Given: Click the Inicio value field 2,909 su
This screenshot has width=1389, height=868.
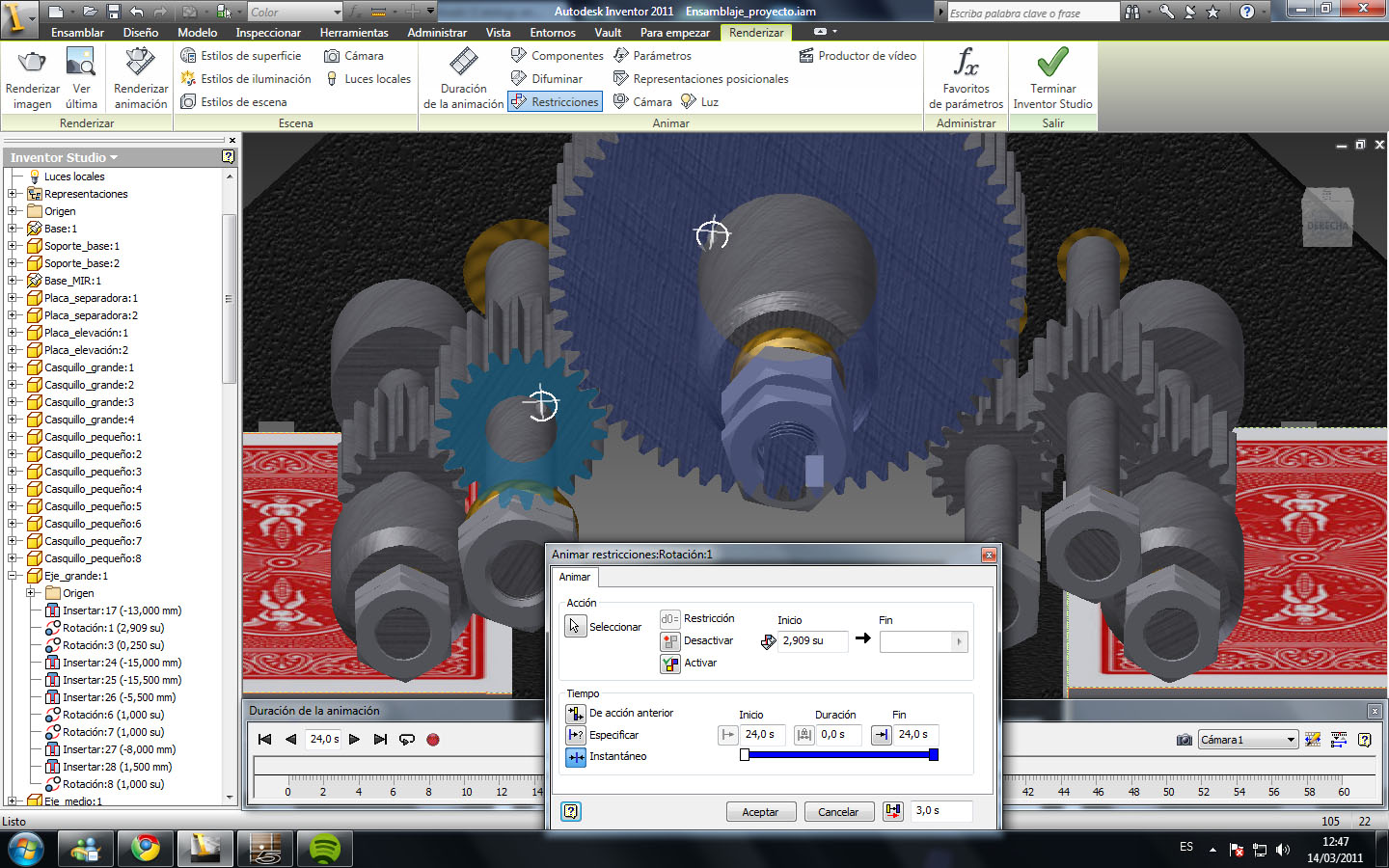Looking at the screenshot, I should pyautogui.click(x=813, y=641).
